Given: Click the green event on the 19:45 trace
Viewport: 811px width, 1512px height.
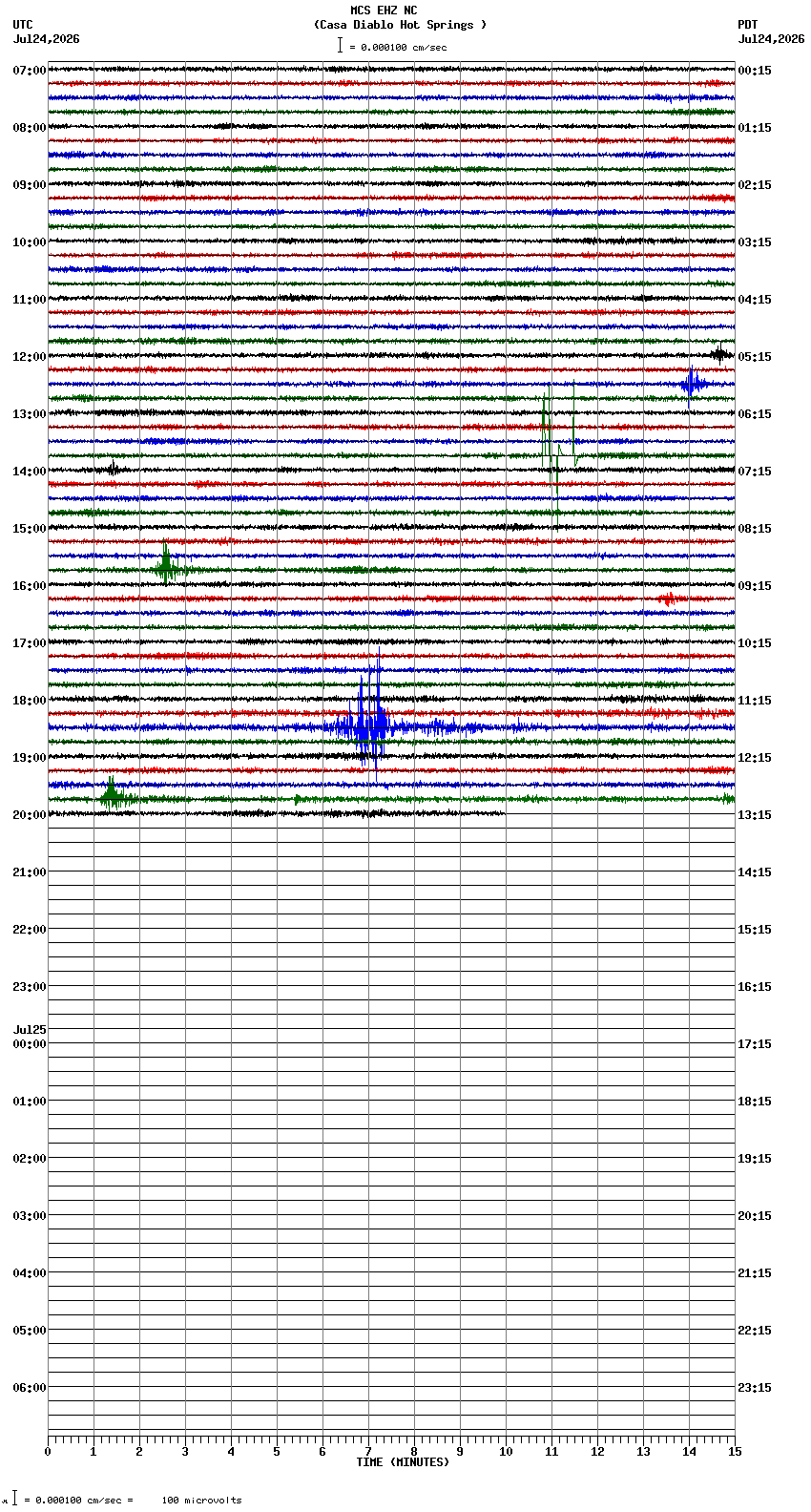Looking at the screenshot, I should coord(114,794).
